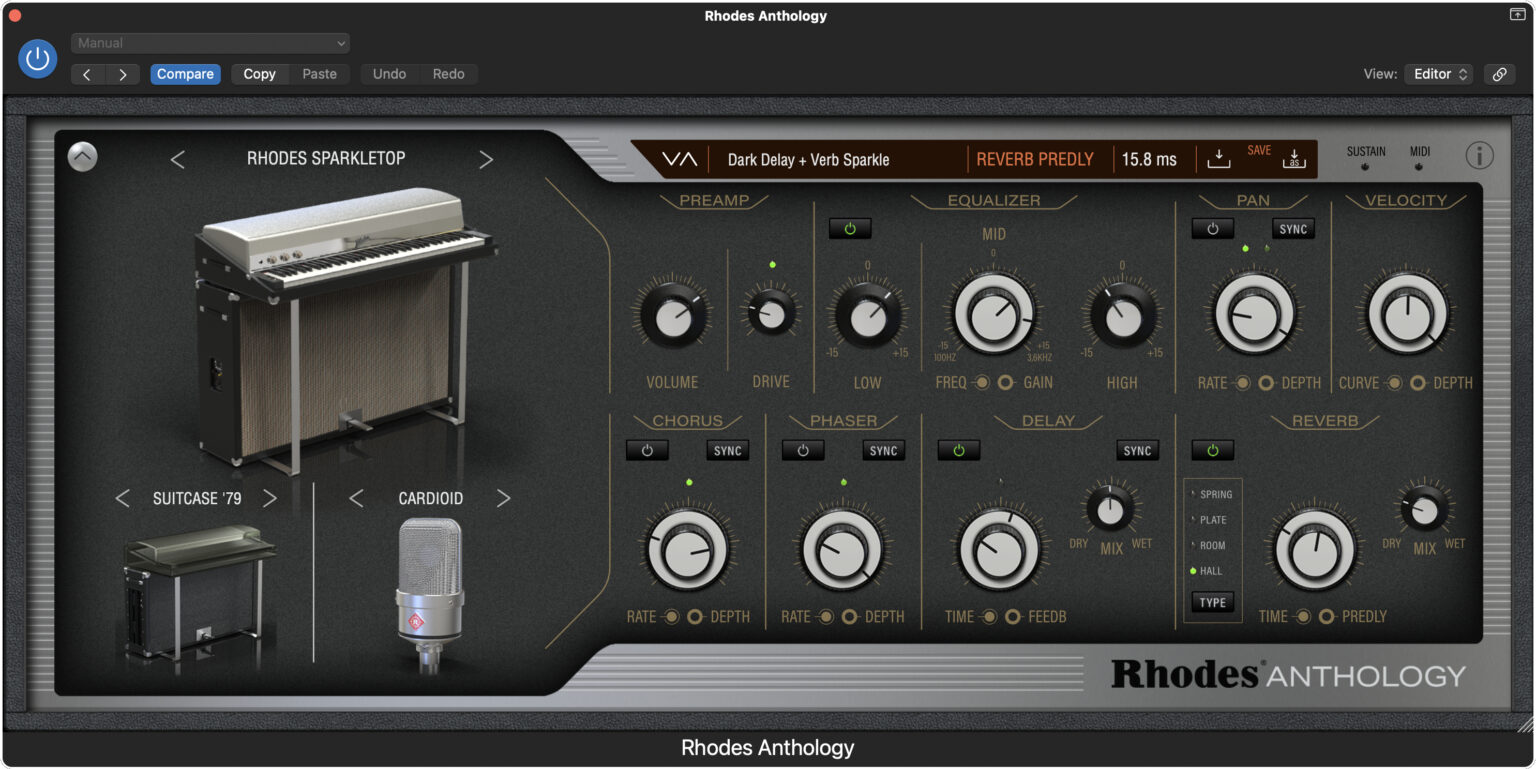Screen dimensions: 1536x769
Task: Toggle the Equalizer power switch
Action: click(x=850, y=229)
